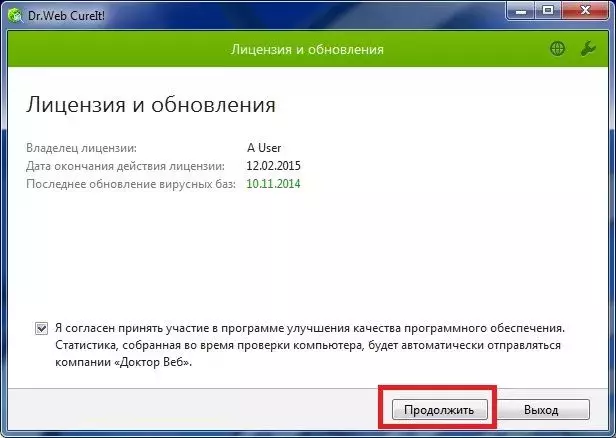Image resolution: width=616 pixels, height=438 pixels.
Task: Click the Я согласен принять участие agreement text
Action: (x=310, y=345)
